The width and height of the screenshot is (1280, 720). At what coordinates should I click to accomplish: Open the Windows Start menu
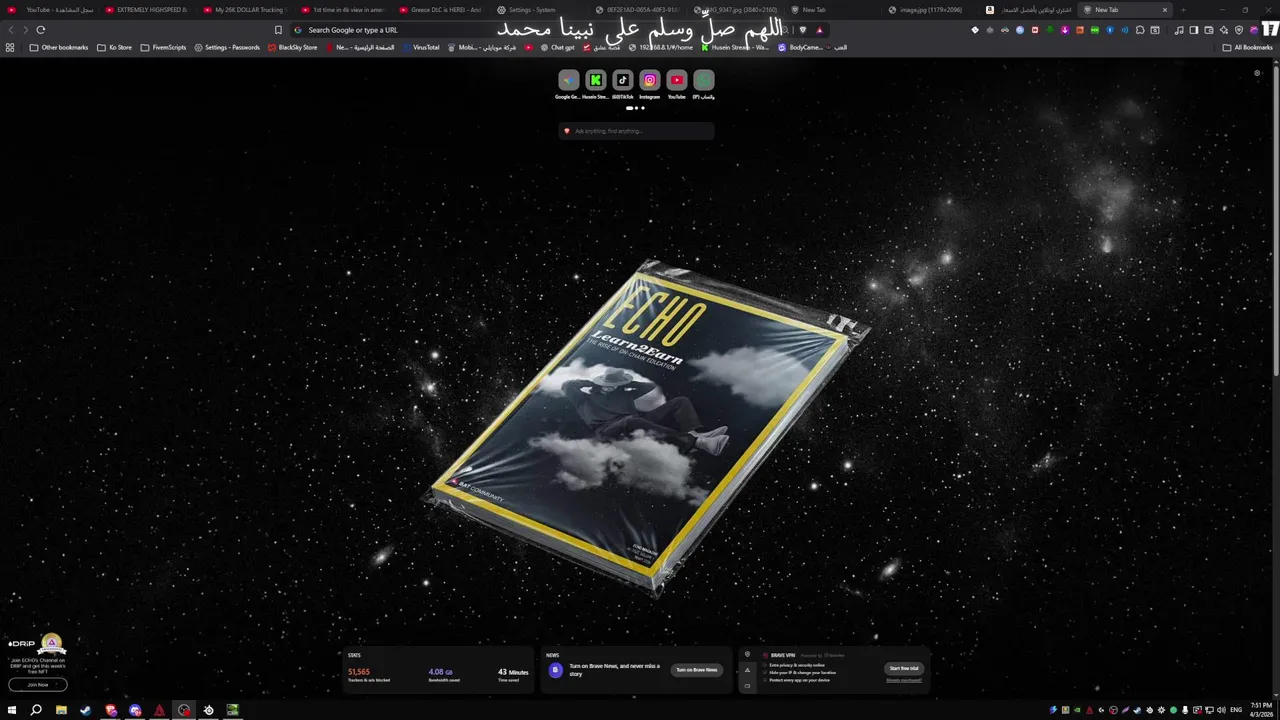pyautogui.click(x=12, y=710)
